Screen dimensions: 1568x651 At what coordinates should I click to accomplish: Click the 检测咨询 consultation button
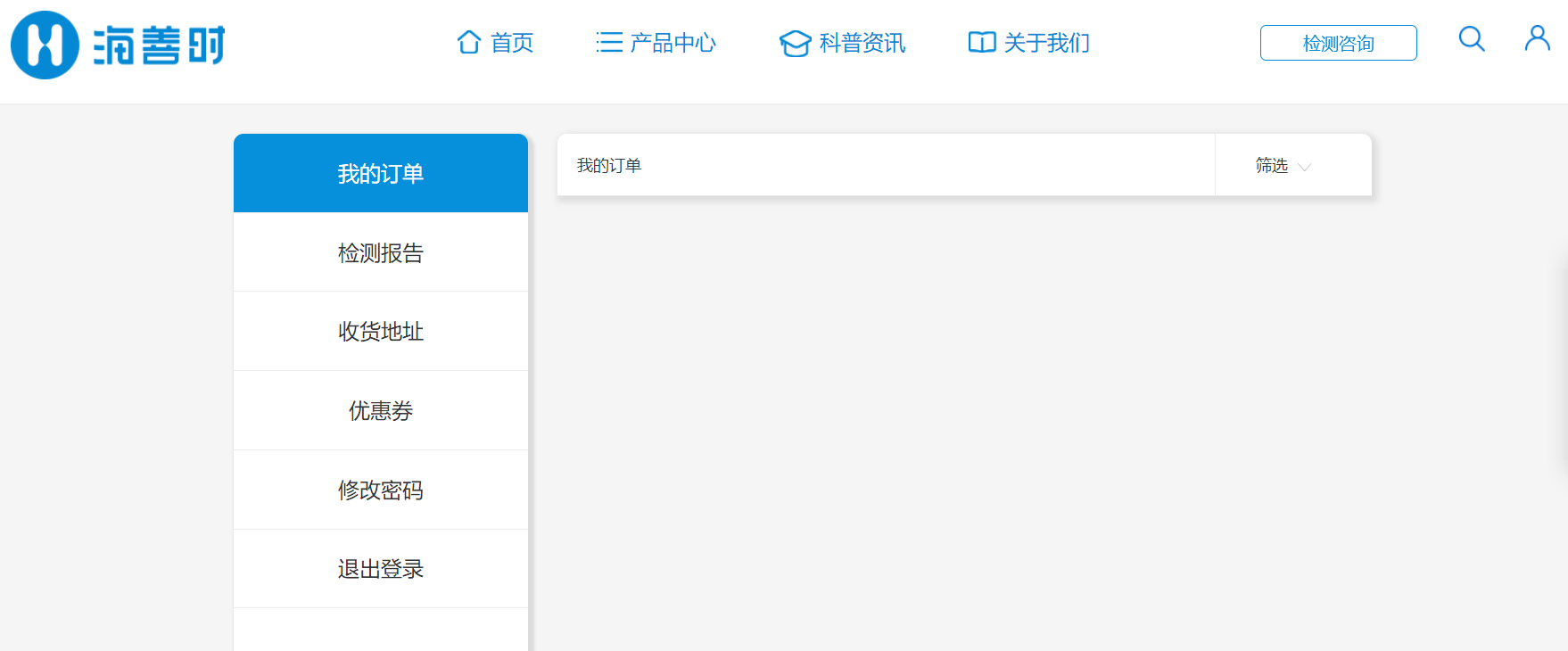tap(1339, 43)
